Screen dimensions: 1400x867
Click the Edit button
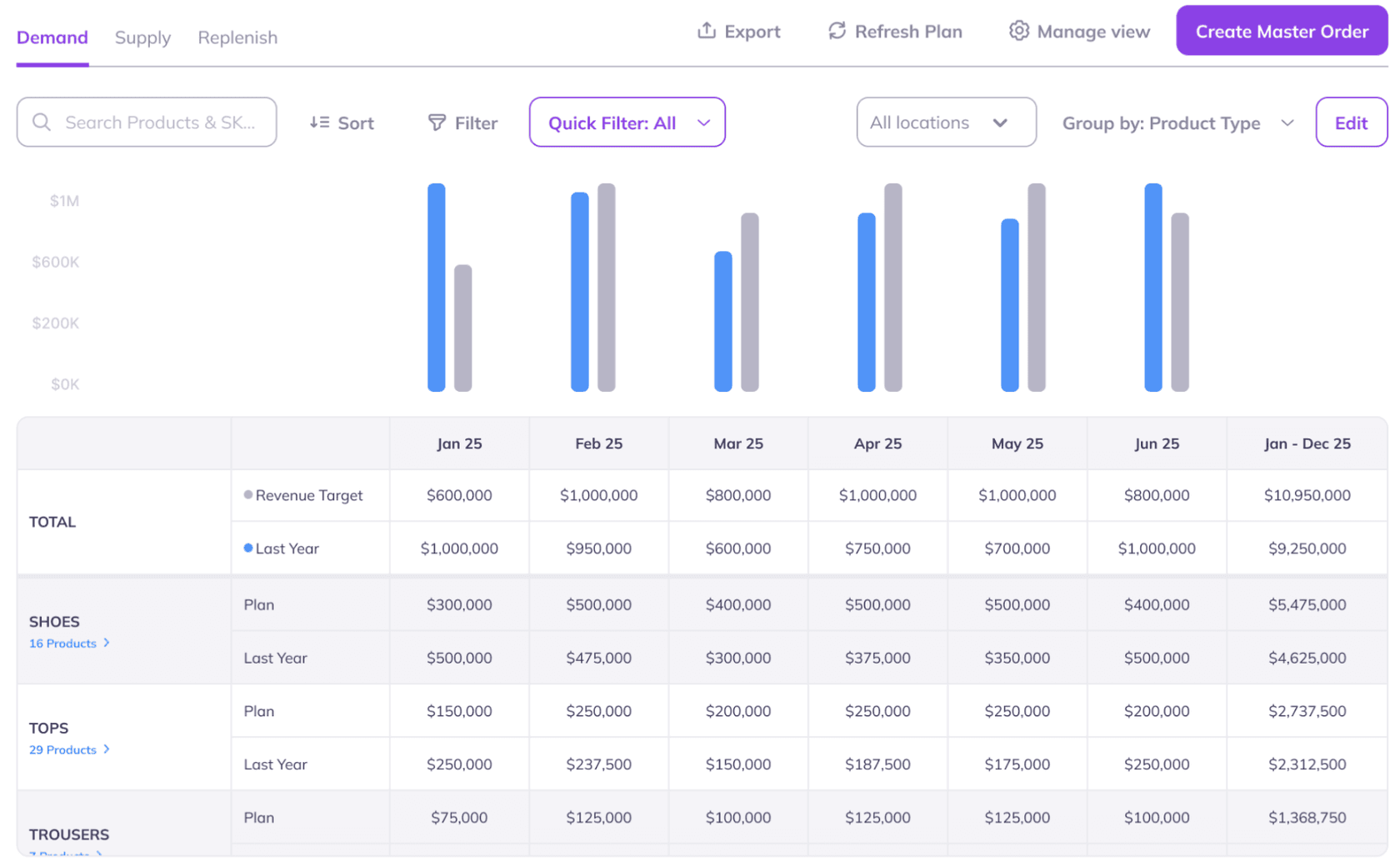[1351, 123]
